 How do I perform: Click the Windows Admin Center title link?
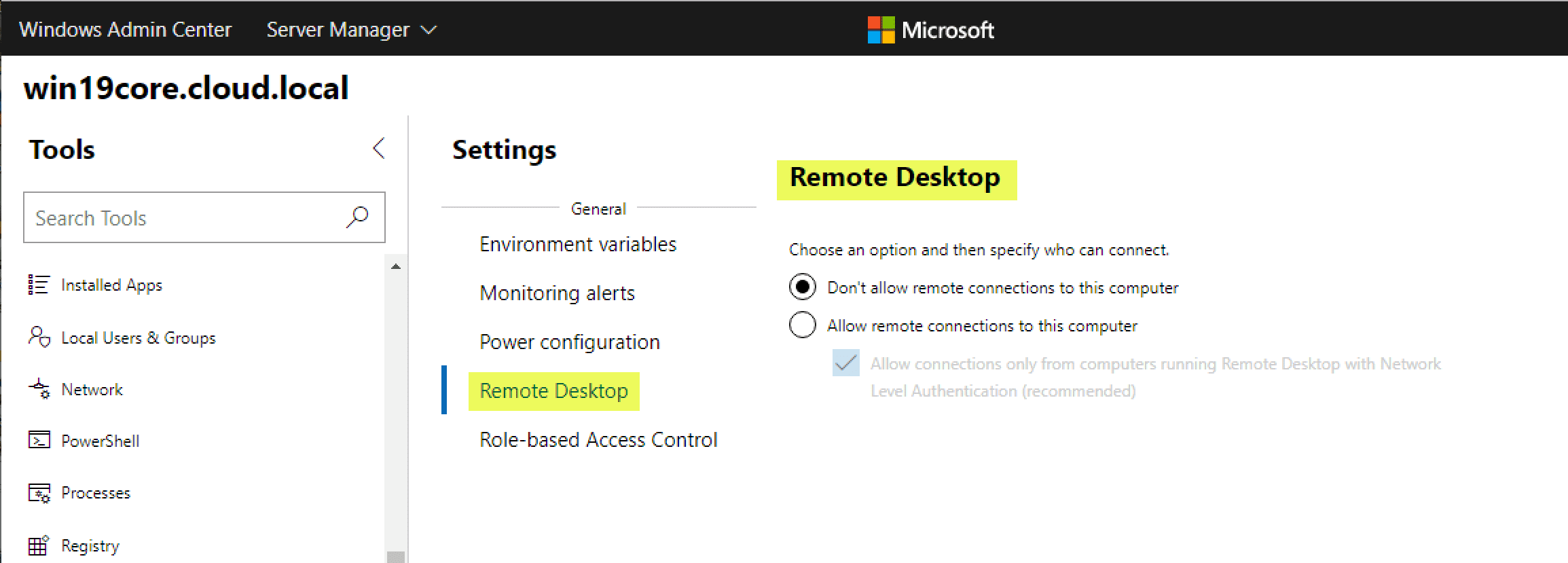tap(126, 30)
